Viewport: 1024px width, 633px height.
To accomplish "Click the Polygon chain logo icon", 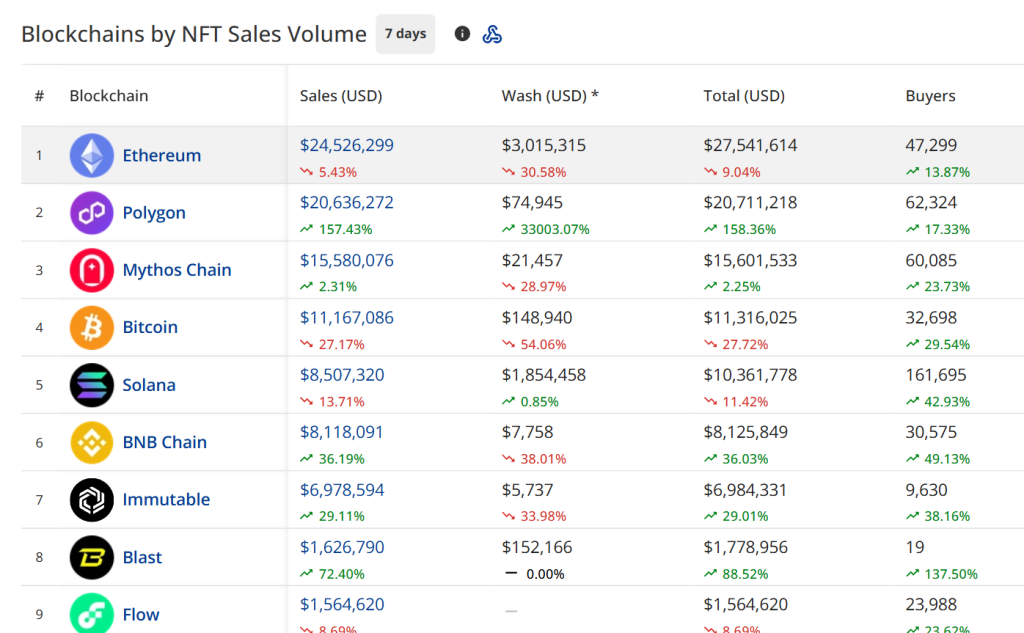I will pyautogui.click(x=91, y=213).
